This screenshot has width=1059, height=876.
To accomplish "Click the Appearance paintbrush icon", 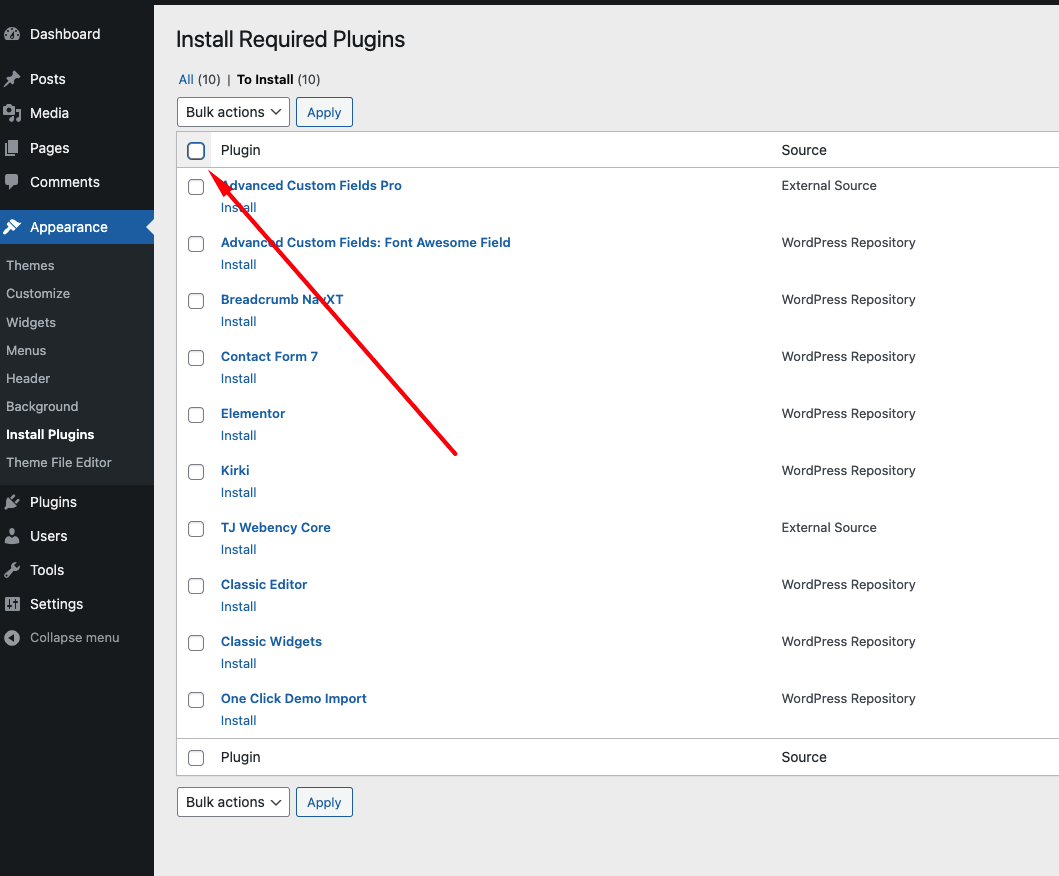I will point(12,227).
